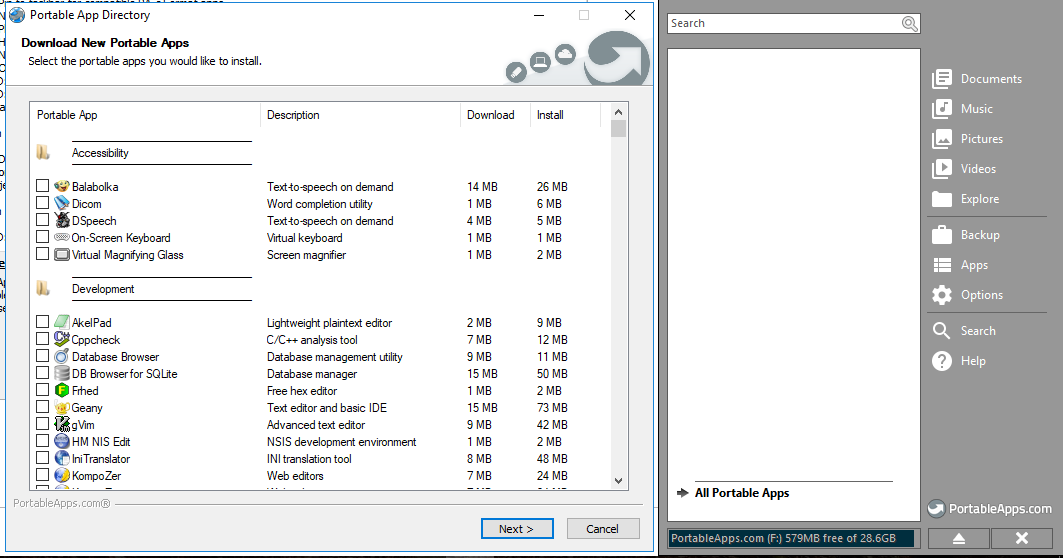Click Search entry in PortableApps sidebar
This screenshot has height=558, width=1063.
coord(964,330)
